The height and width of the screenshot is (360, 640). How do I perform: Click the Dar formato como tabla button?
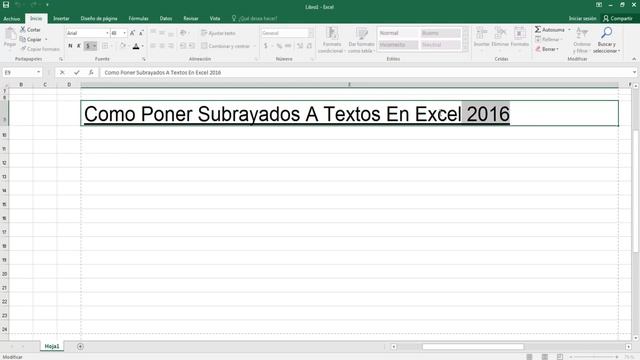pos(361,40)
